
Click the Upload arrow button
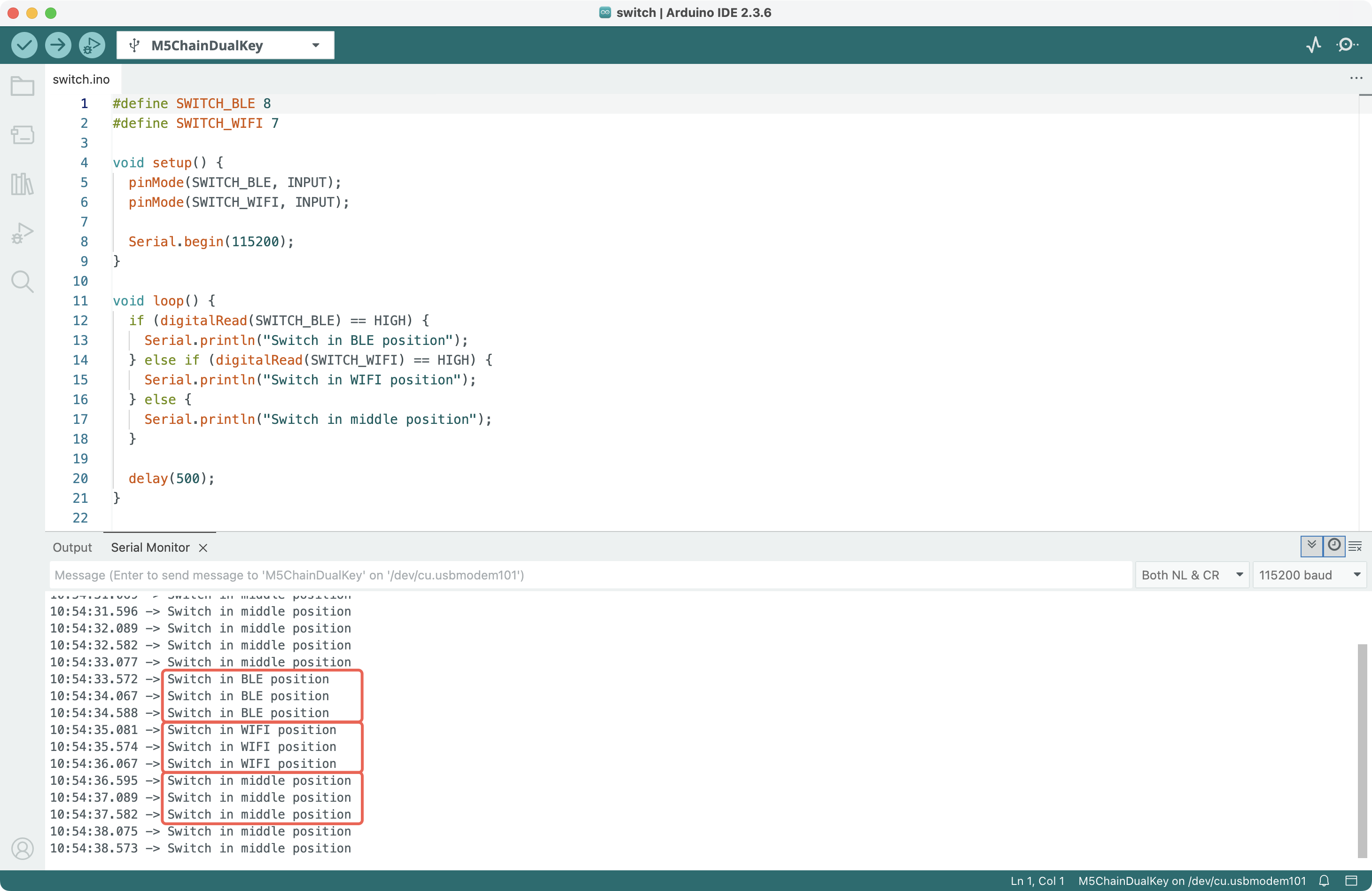tap(58, 45)
